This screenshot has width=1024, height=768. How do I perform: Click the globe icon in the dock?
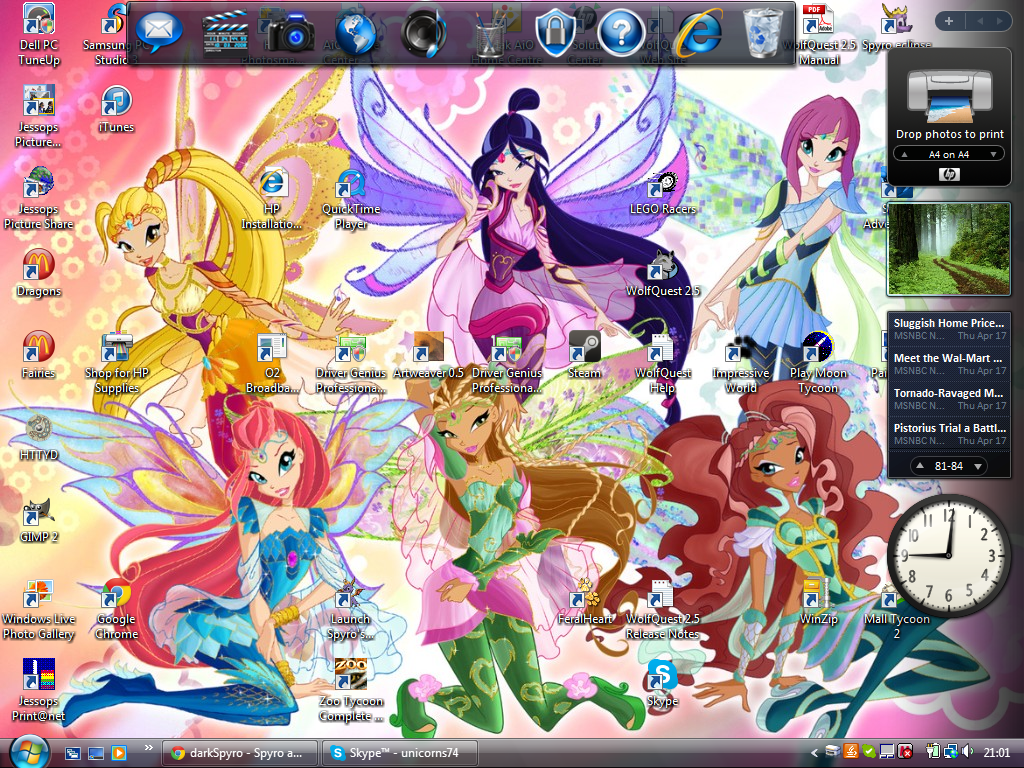tap(356, 33)
